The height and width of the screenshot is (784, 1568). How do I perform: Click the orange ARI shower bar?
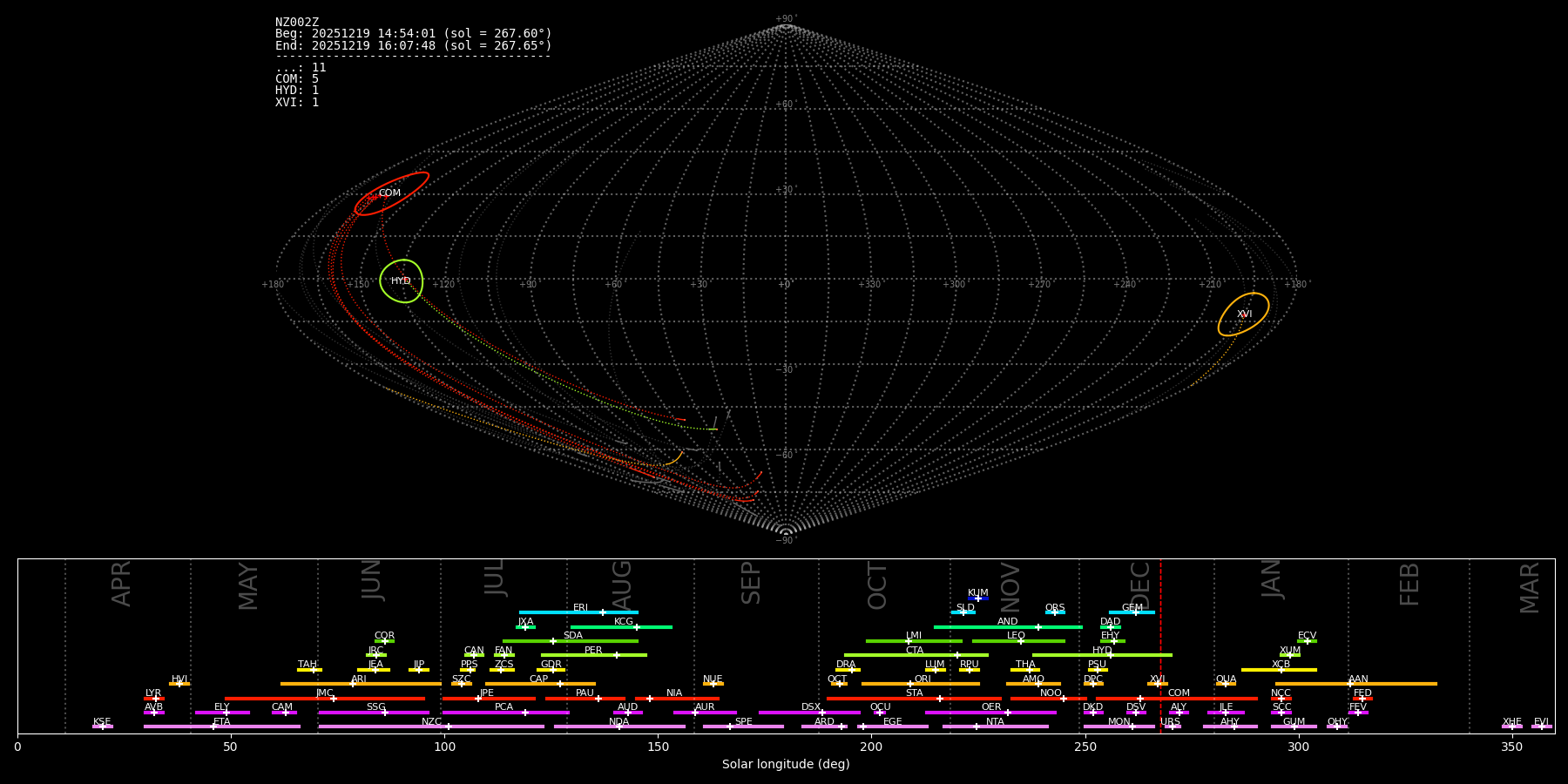[x=361, y=684]
